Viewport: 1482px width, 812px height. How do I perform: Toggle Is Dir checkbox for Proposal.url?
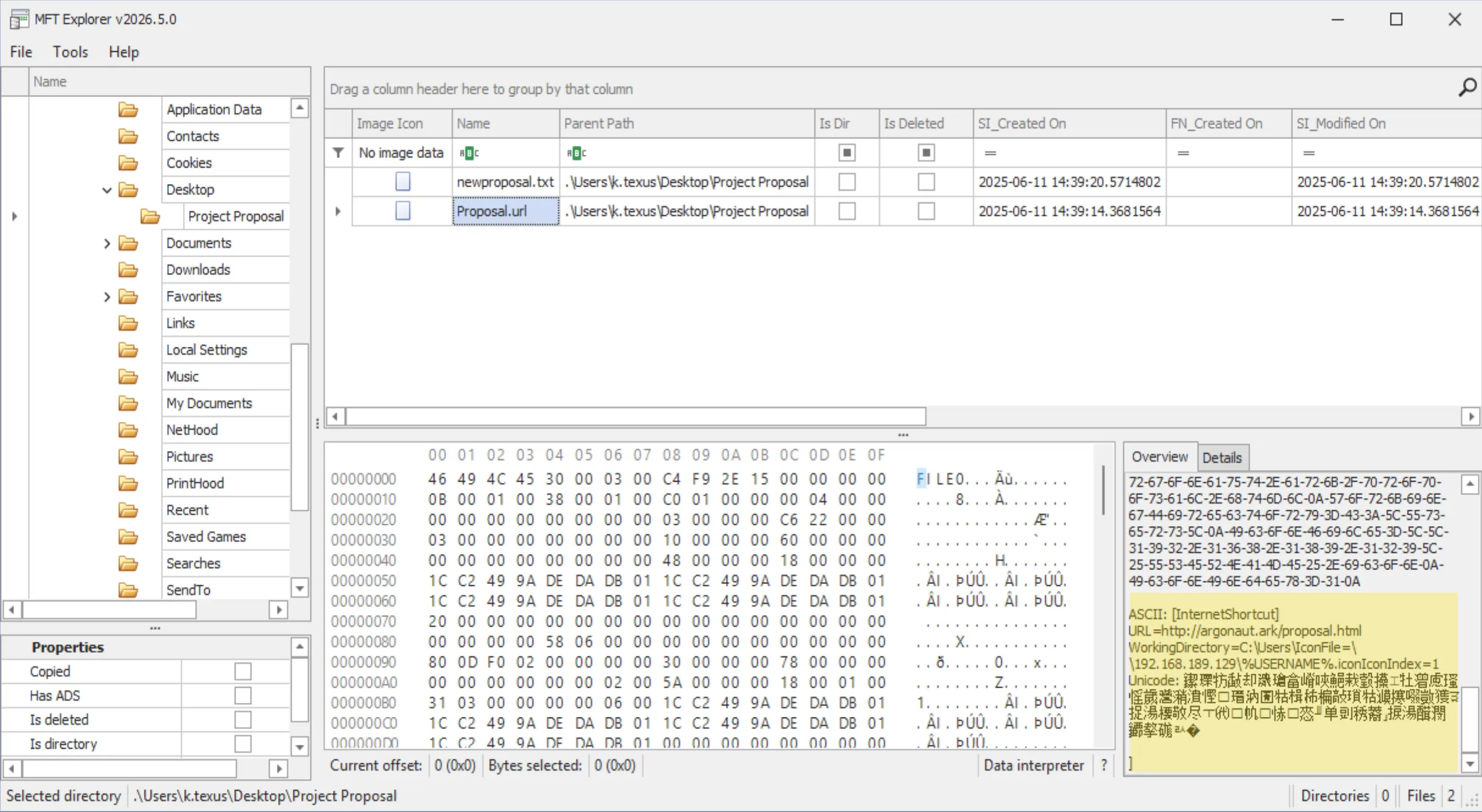847,211
